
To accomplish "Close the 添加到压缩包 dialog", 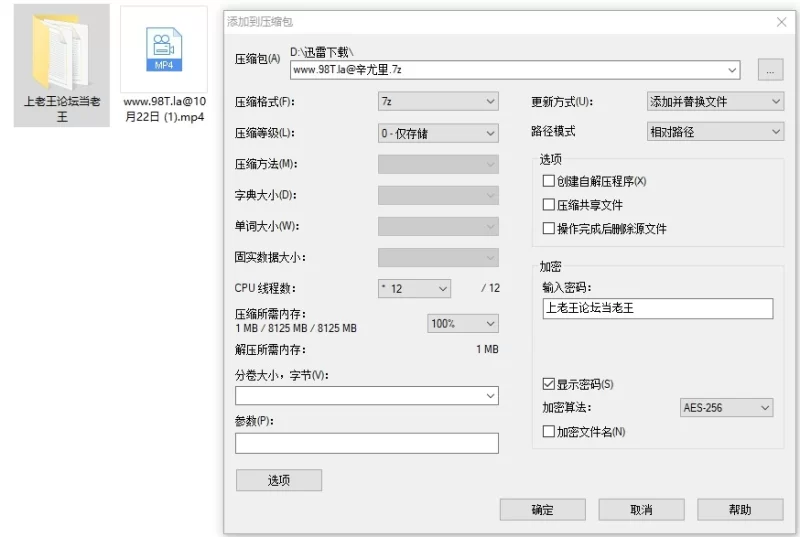I will [781, 21].
